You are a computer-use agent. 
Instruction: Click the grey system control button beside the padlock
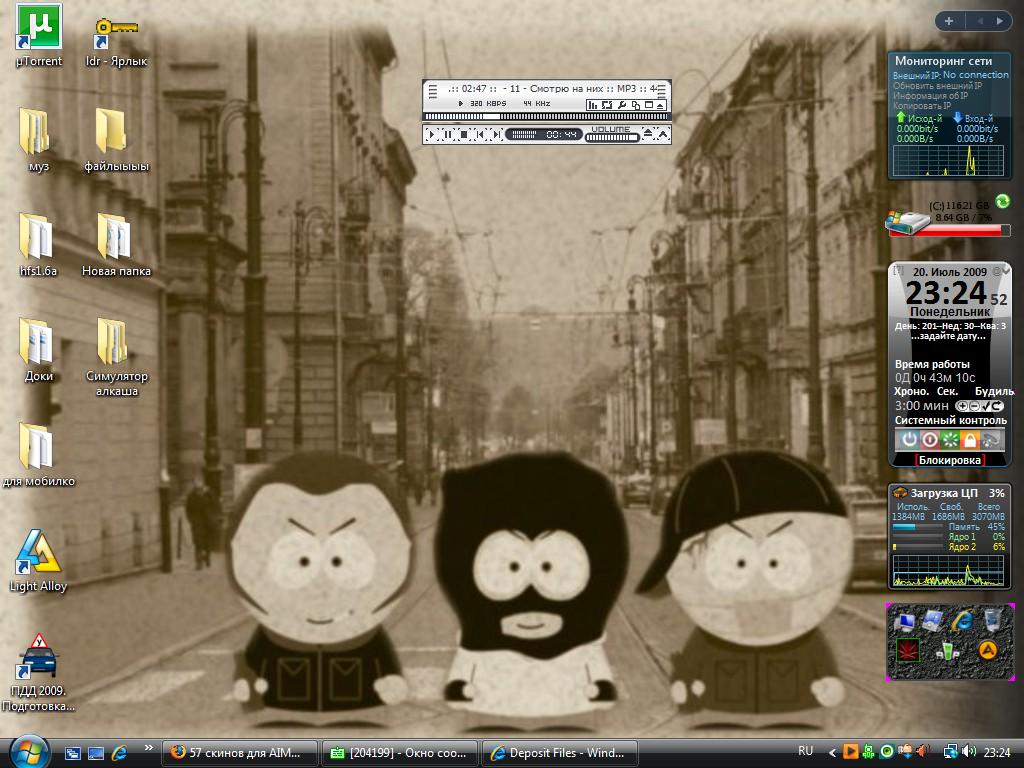pos(991,440)
